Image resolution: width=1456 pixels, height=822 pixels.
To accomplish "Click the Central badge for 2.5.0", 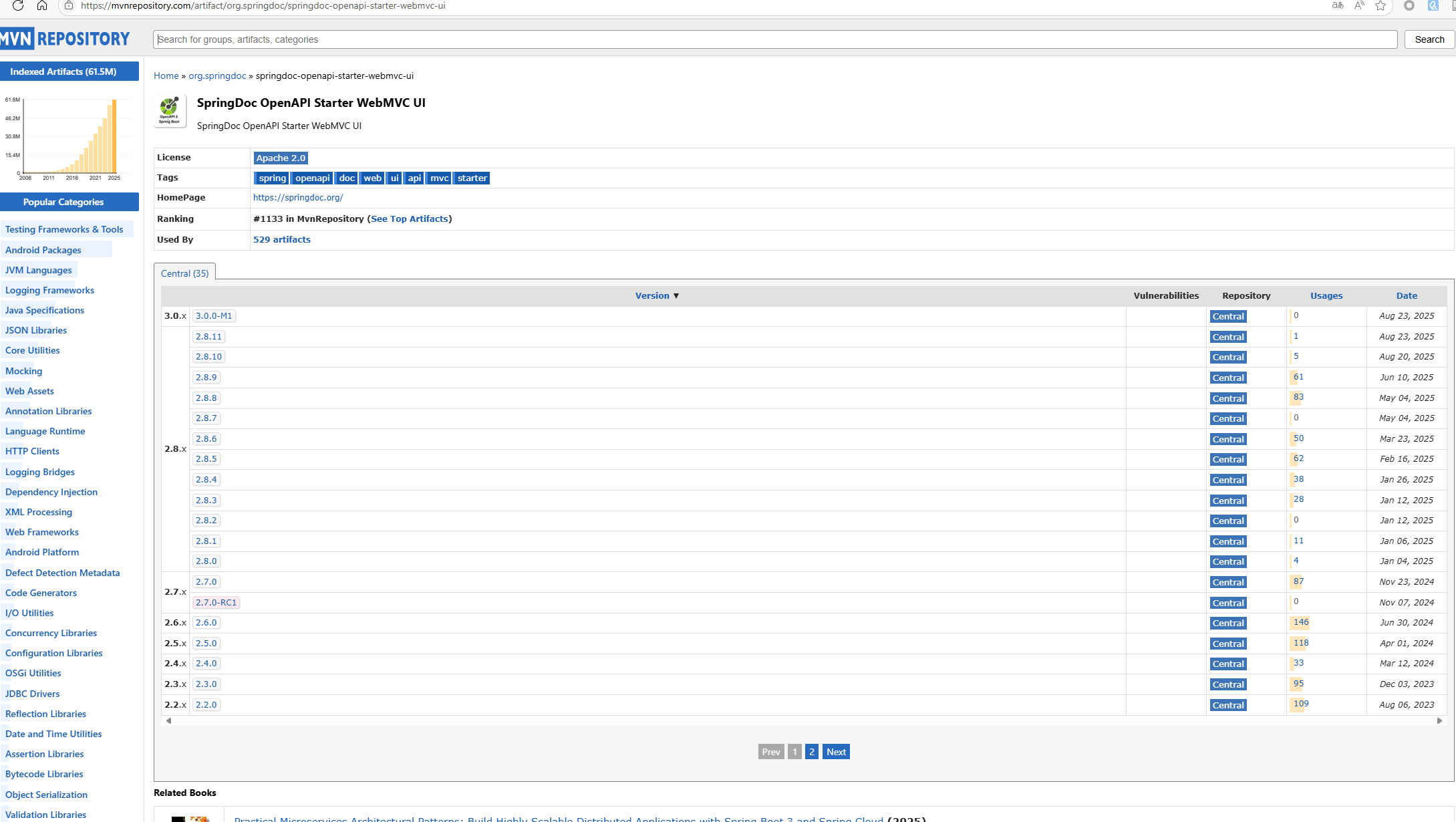I will 1228,644.
